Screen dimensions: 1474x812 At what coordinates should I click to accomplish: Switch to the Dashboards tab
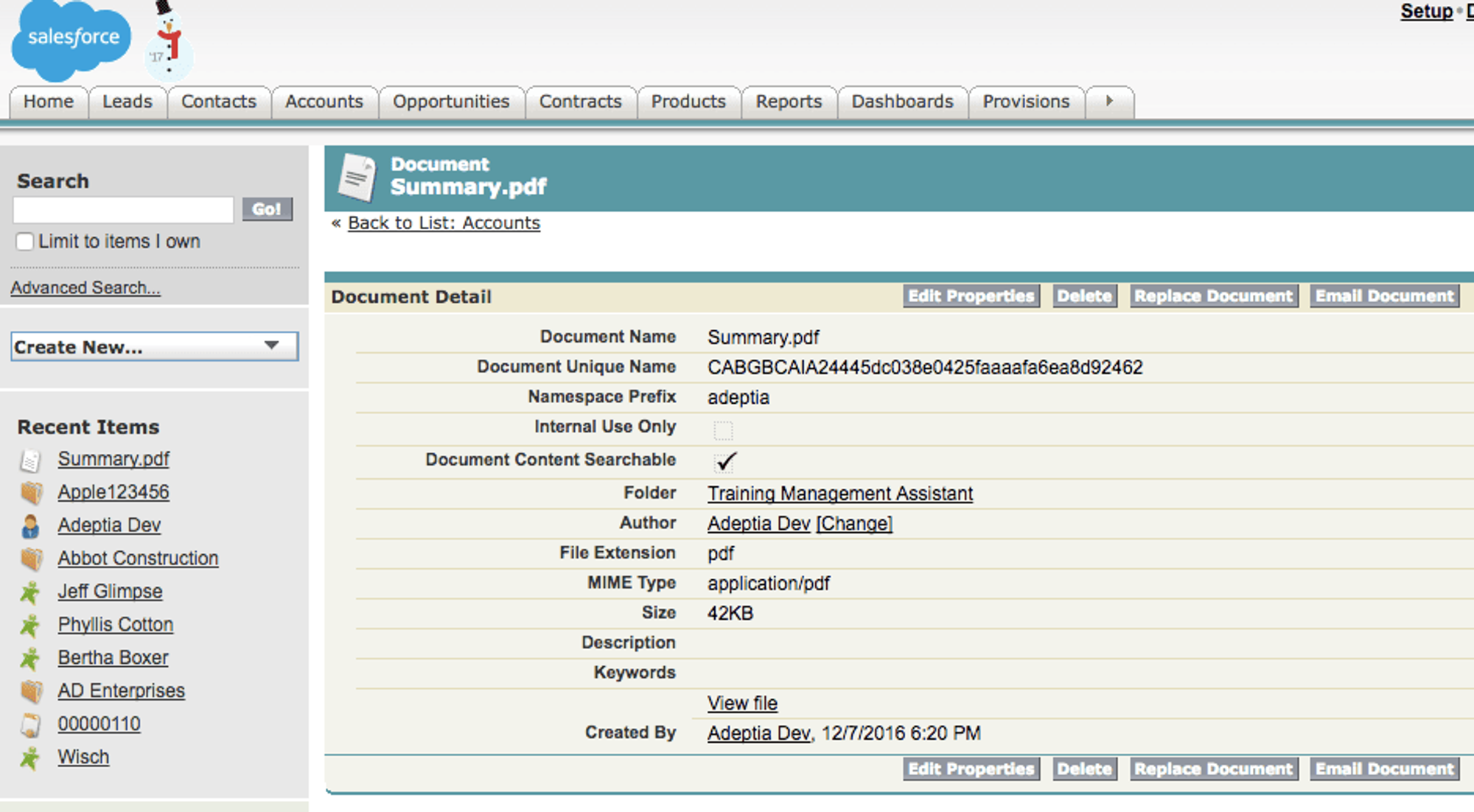coord(902,102)
